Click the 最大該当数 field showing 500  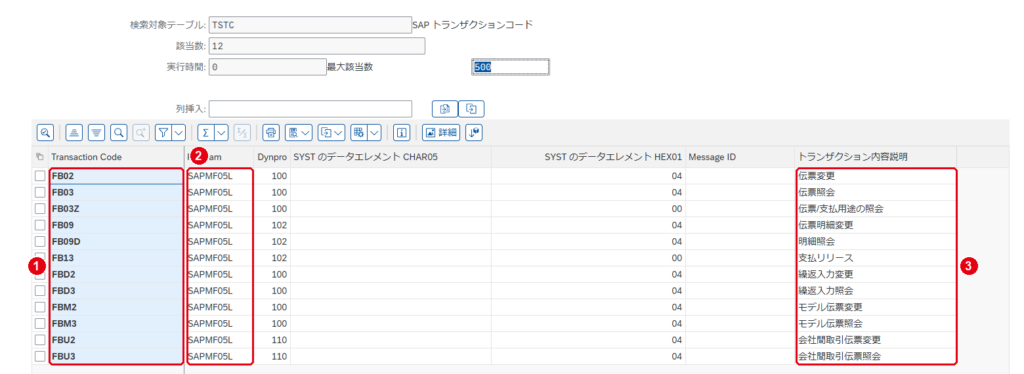point(510,67)
